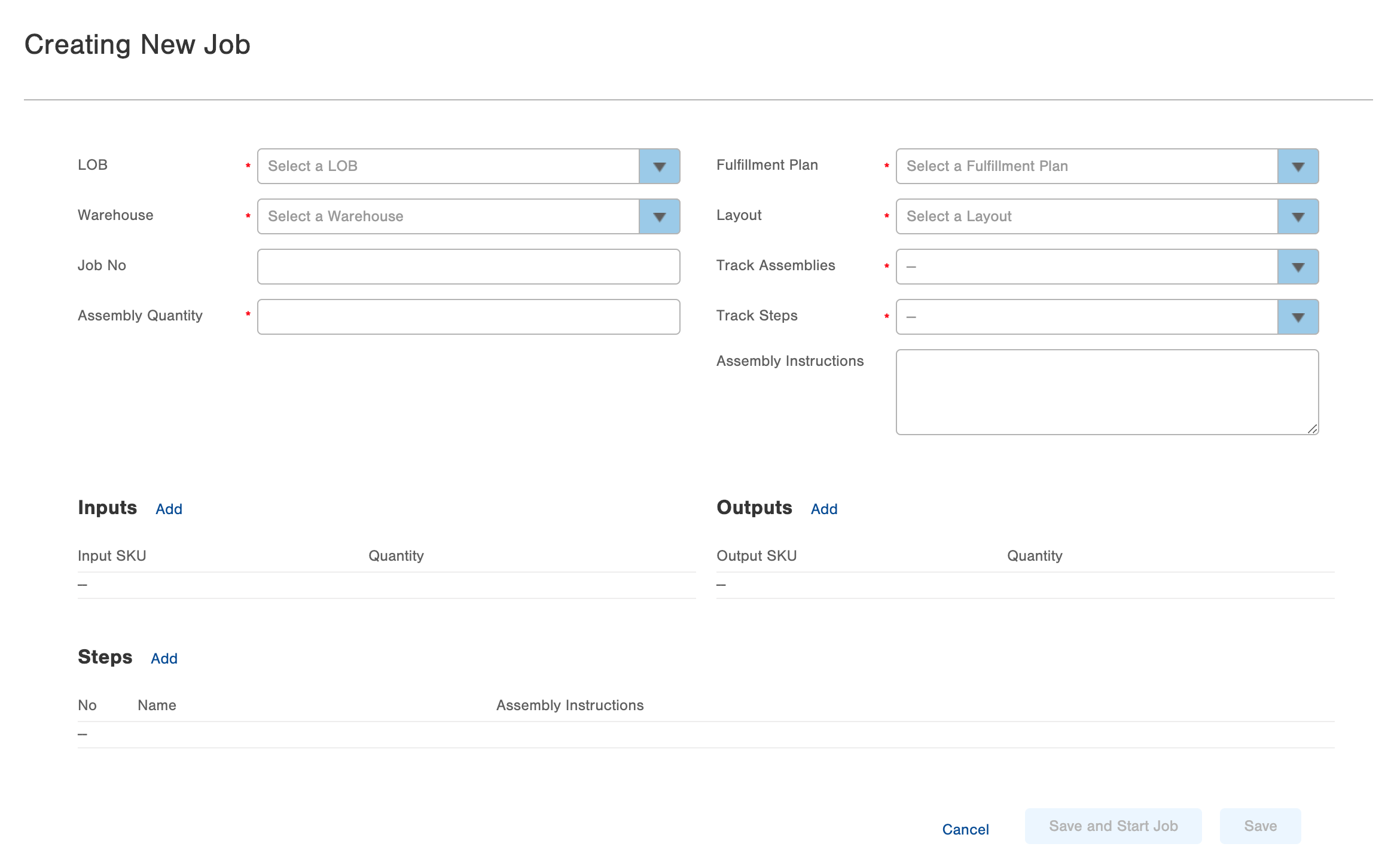Open the Warehouse dropdown arrow

coord(659,216)
